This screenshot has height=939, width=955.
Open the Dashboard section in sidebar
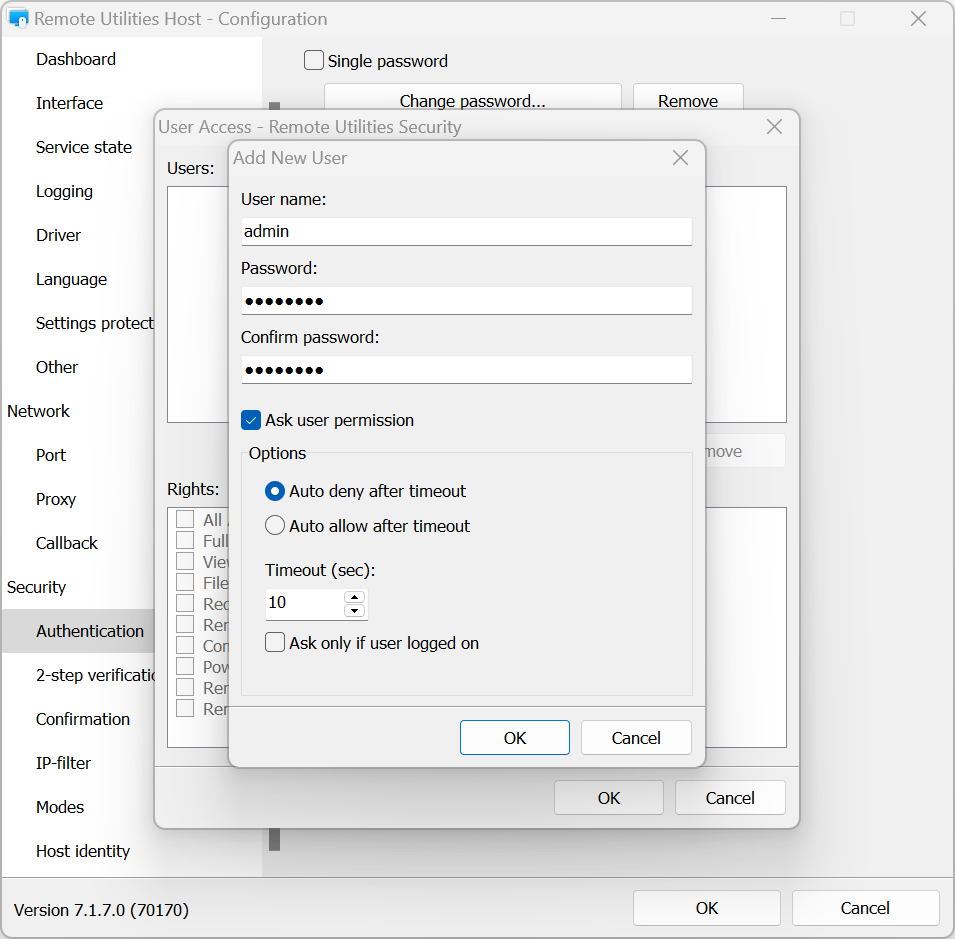pyautogui.click(x=76, y=59)
